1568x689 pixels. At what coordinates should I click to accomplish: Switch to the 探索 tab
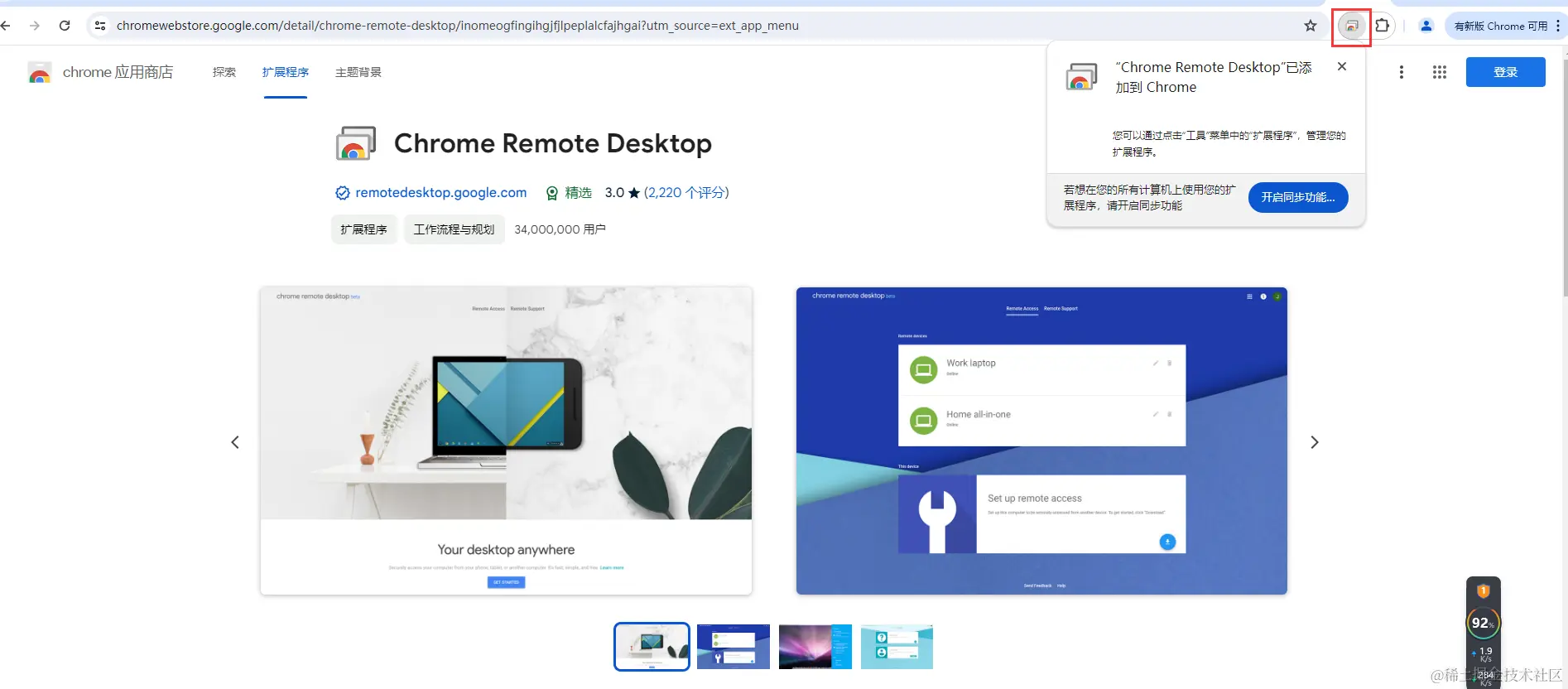(224, 72)
